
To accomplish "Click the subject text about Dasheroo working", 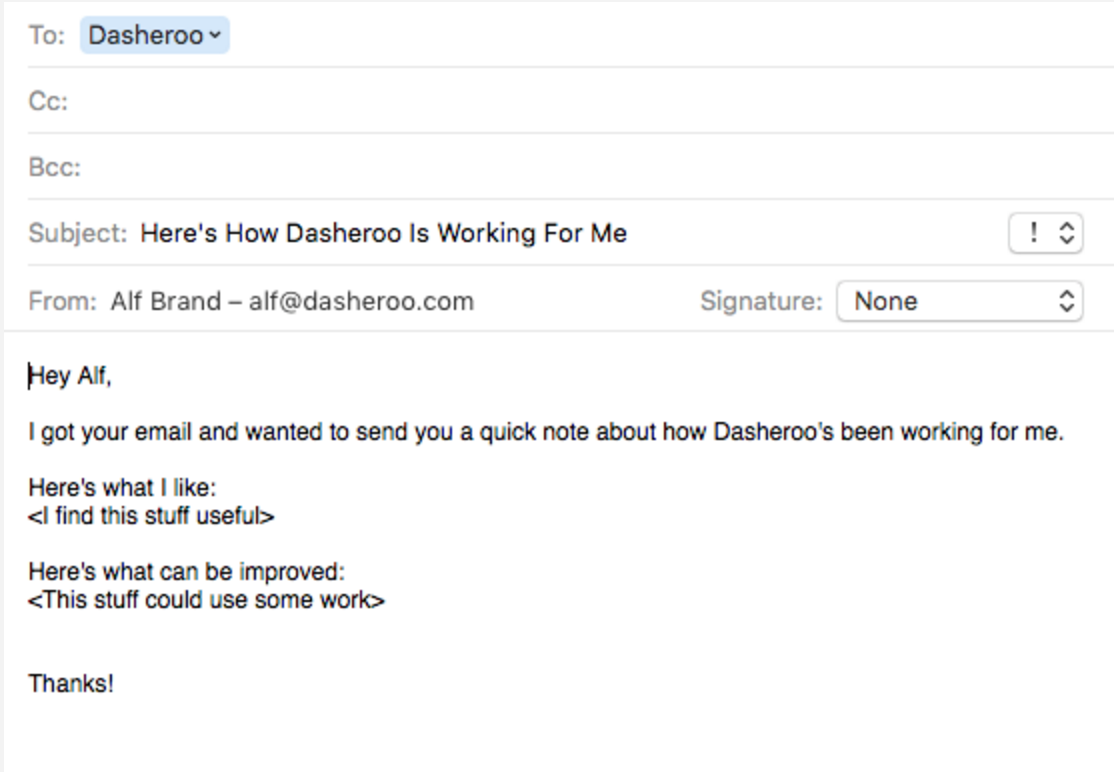I will 383,234.
